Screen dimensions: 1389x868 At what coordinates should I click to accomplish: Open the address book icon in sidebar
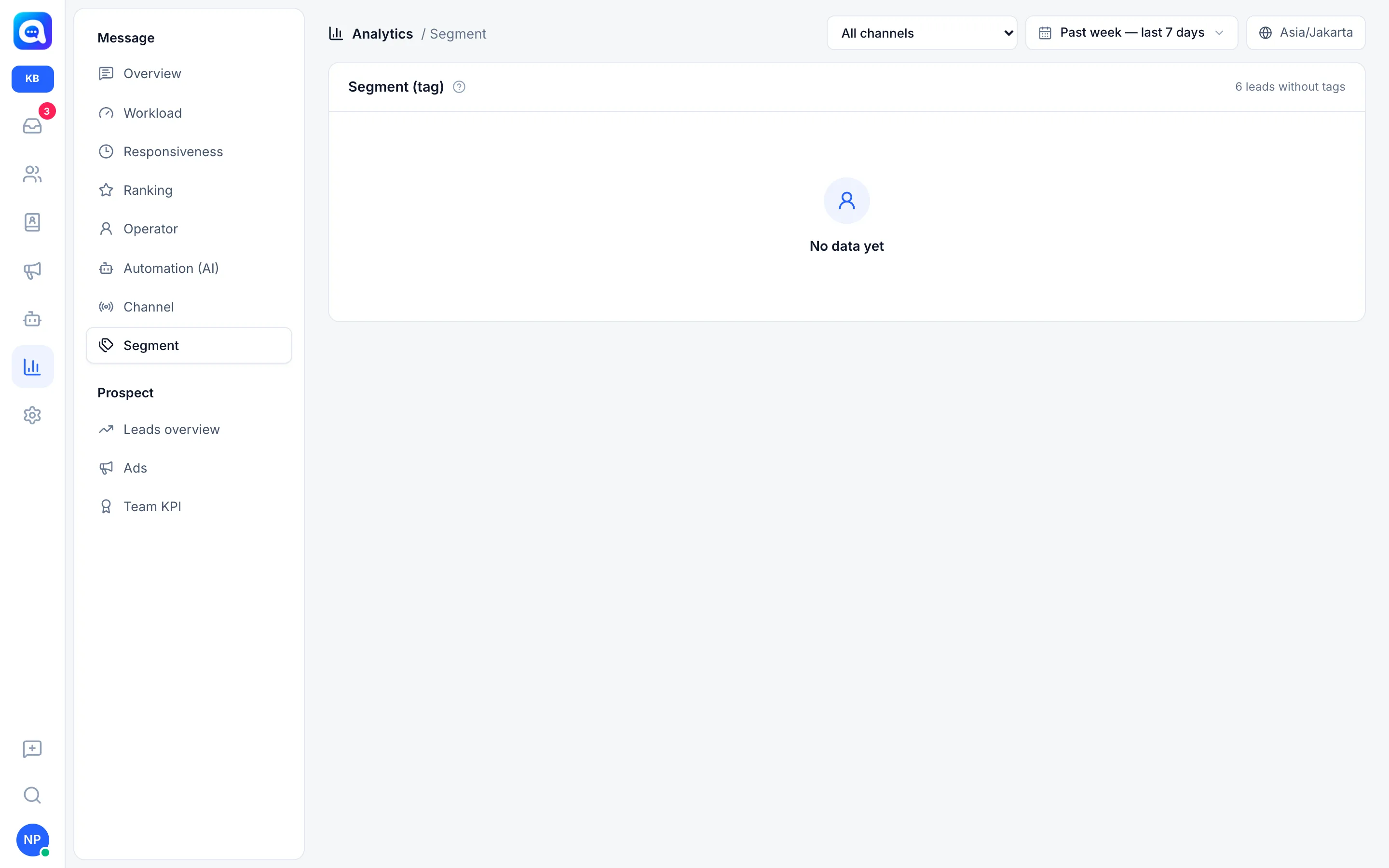pyautogui.click(x=32, y=222)
